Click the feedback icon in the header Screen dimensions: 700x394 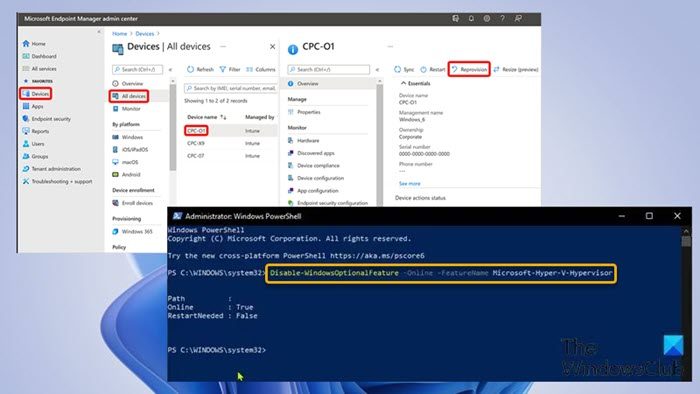pos(518,18)
